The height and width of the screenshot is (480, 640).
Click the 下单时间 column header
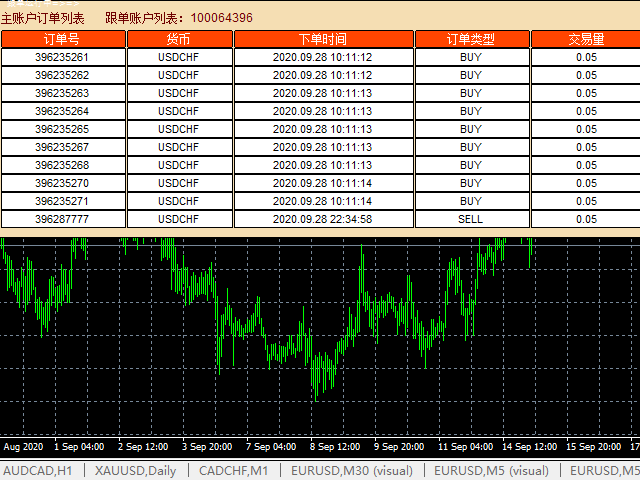point(324,39)
